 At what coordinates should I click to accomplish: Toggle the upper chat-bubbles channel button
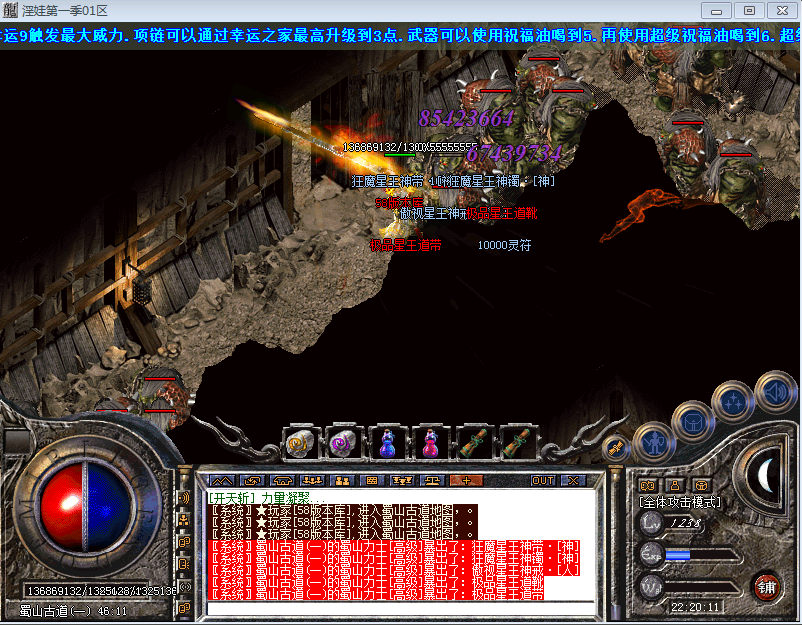(x=184, y=542)
